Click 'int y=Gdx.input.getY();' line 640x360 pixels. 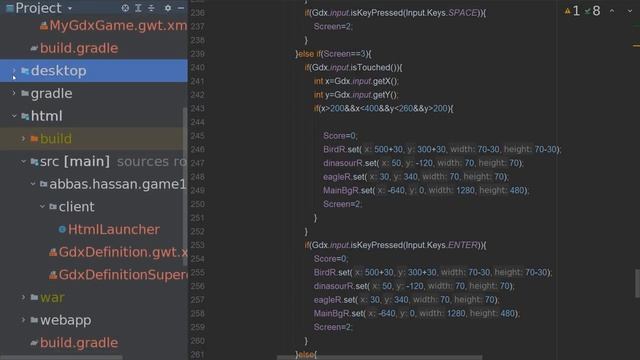356,95
